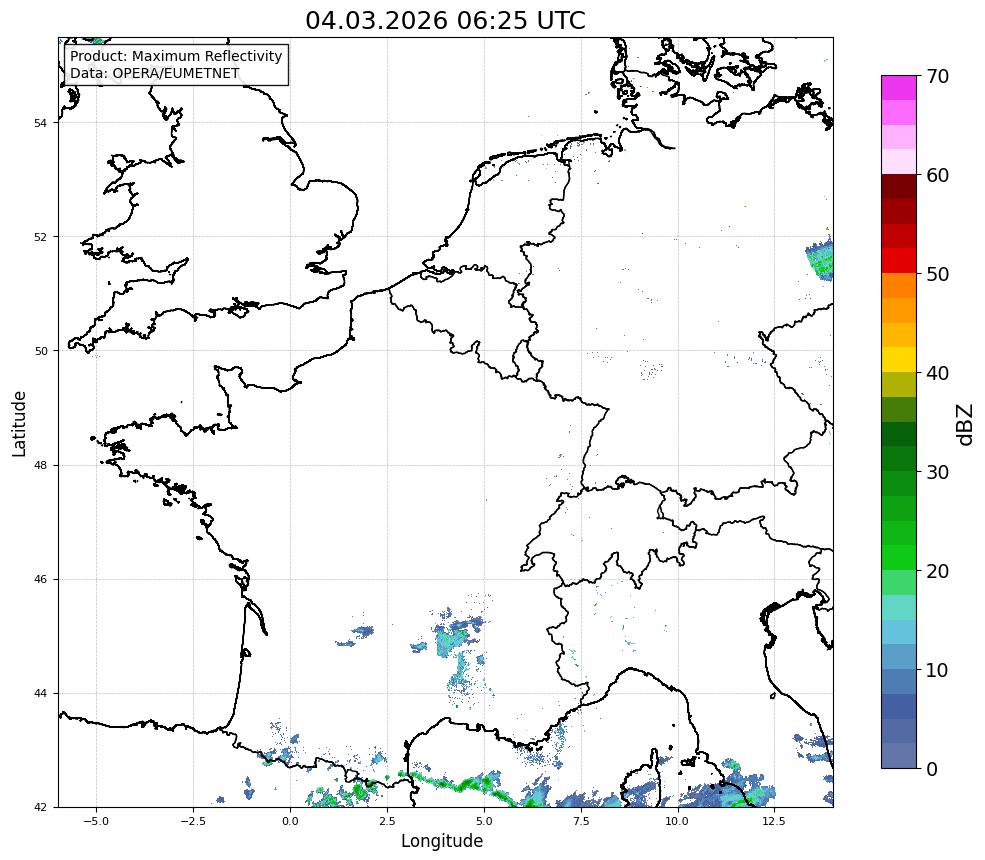Click the light cyan colorbar segment near 15
The height and width of the screenshot is (860, 985).
click(x=899, y=607)
